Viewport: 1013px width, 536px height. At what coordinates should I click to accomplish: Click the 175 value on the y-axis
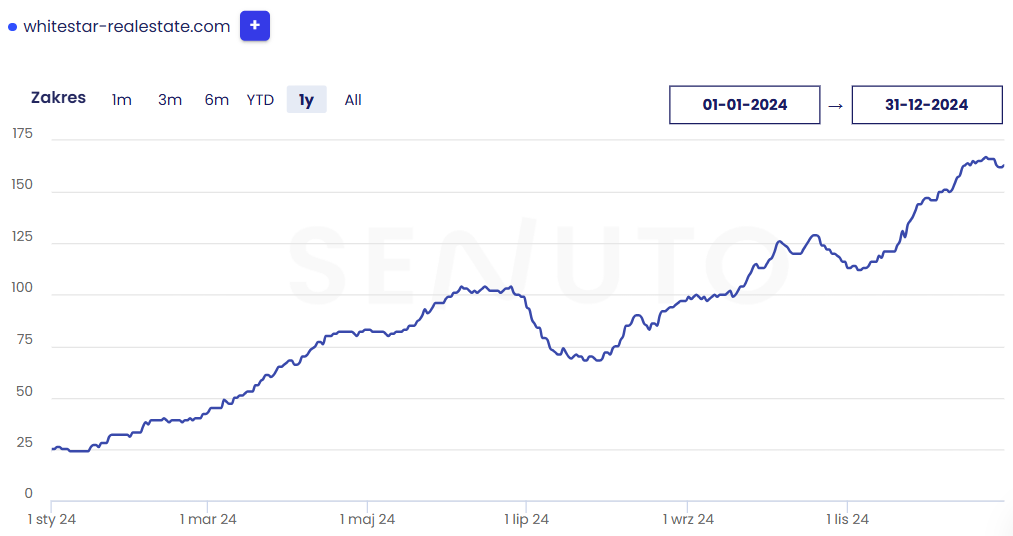(x=22, y=134)
